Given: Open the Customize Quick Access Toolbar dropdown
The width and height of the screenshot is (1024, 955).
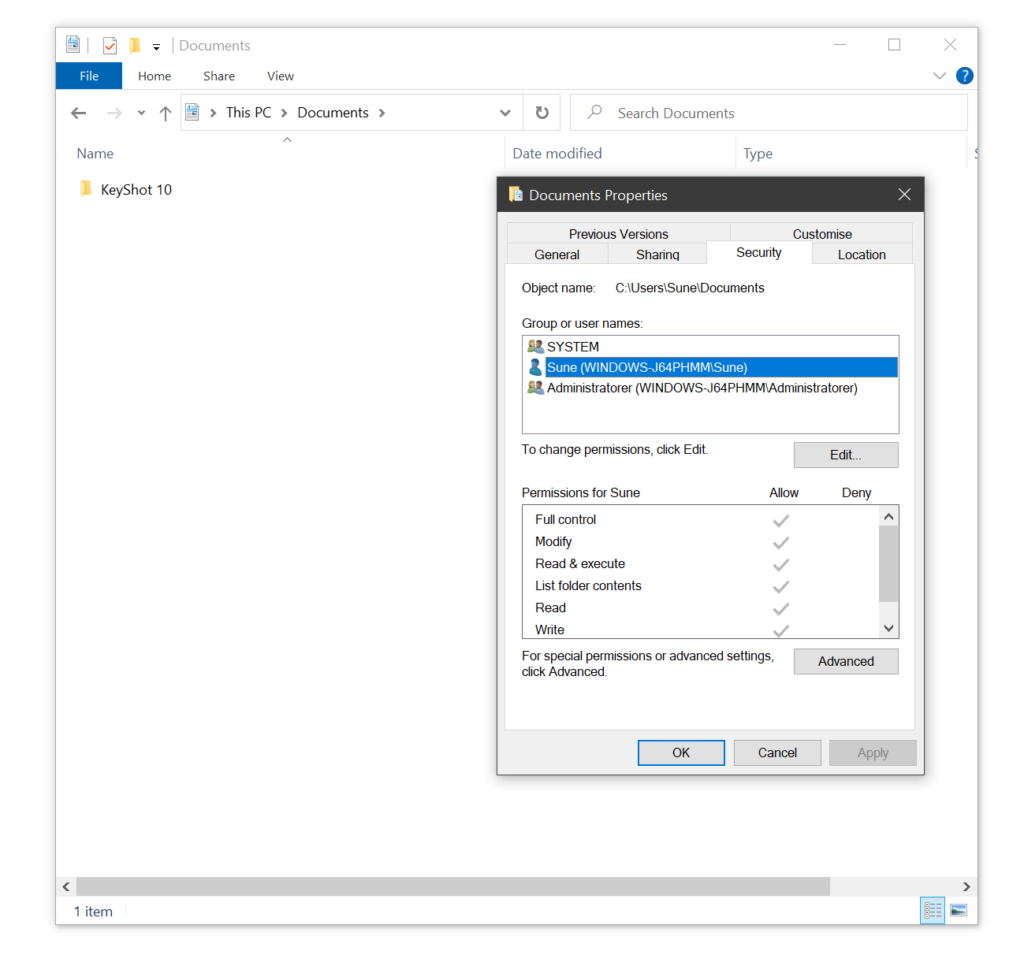Looking at the screenshot, I should point(157,47).
